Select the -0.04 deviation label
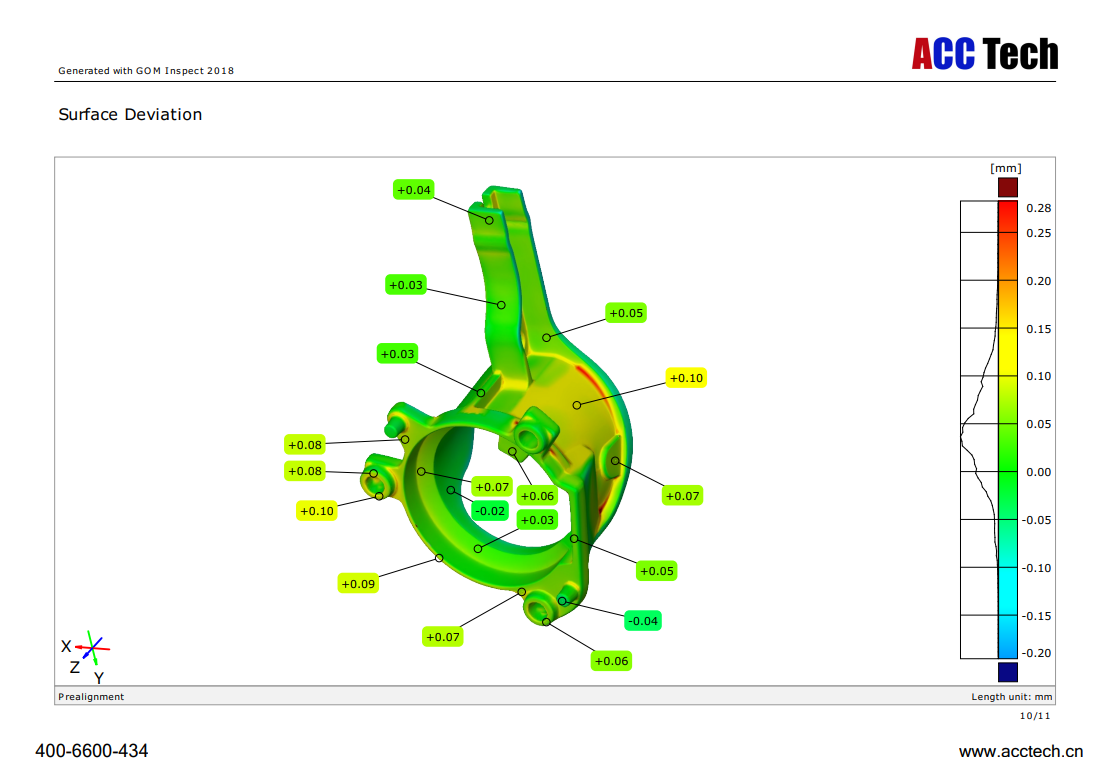The width and height of the screenshot is (1119, 780). pyautogui.click(x=643, y=621)
